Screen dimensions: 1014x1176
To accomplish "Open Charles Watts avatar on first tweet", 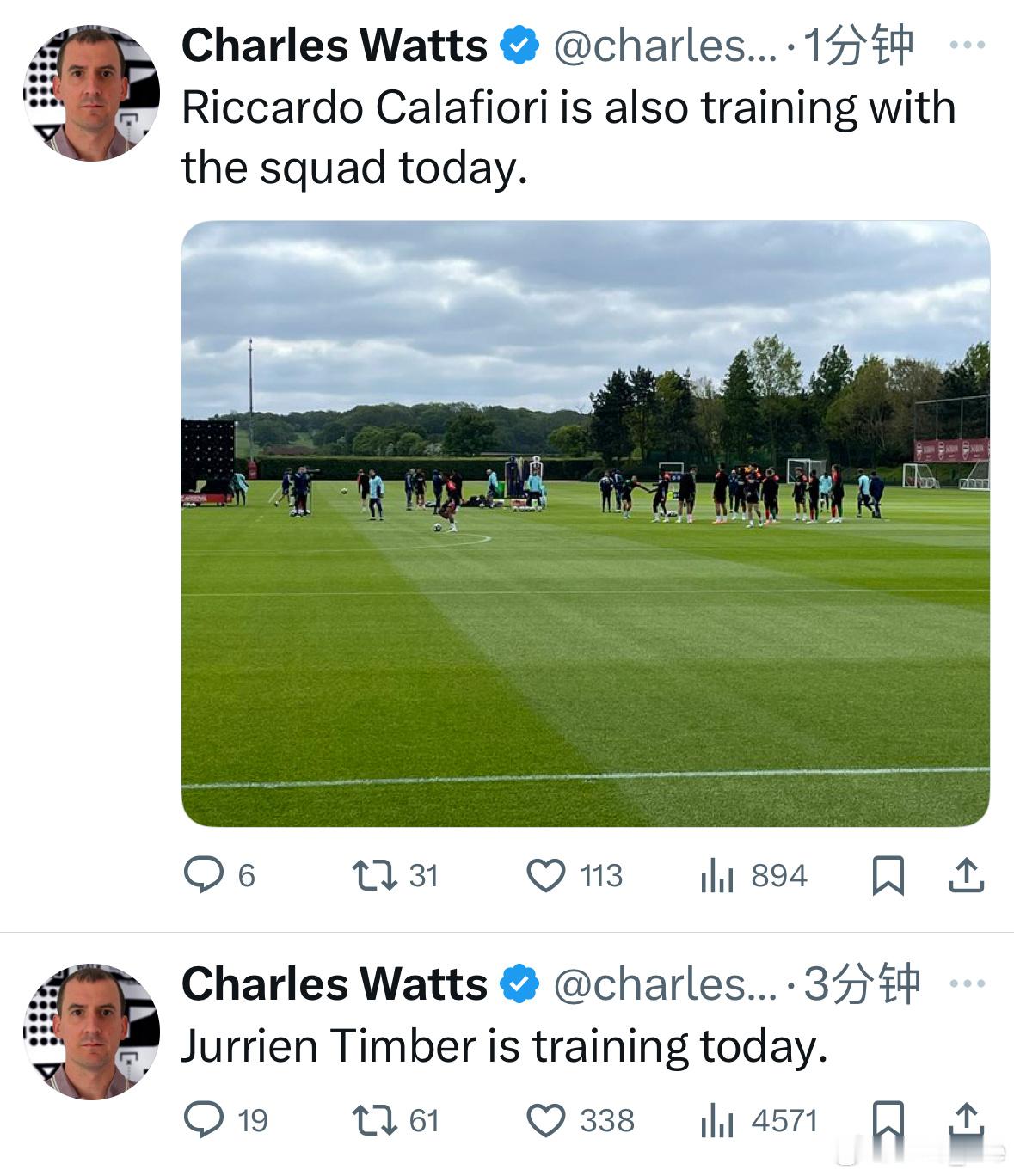I will [x=91, y=93].
